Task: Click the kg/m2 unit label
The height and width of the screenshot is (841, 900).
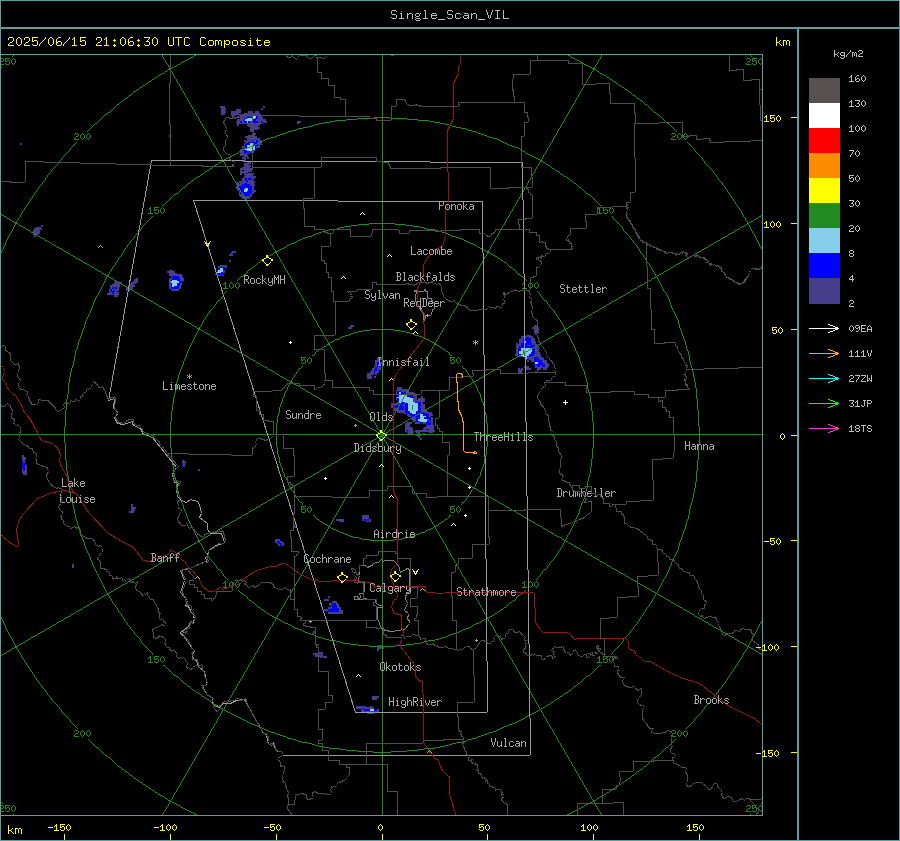Action: 848,54
